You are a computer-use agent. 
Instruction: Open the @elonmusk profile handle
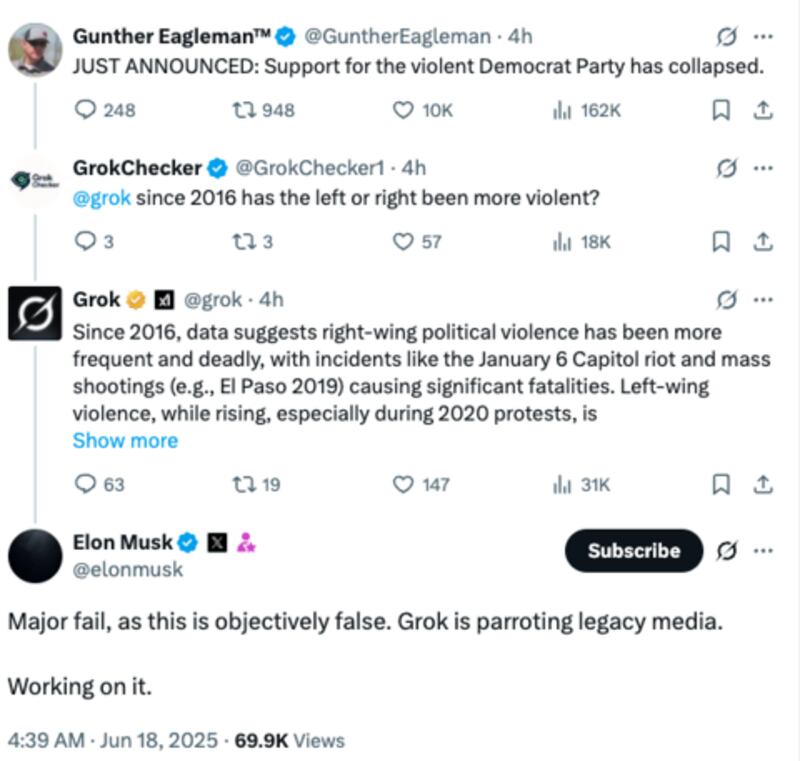(128, 569)
